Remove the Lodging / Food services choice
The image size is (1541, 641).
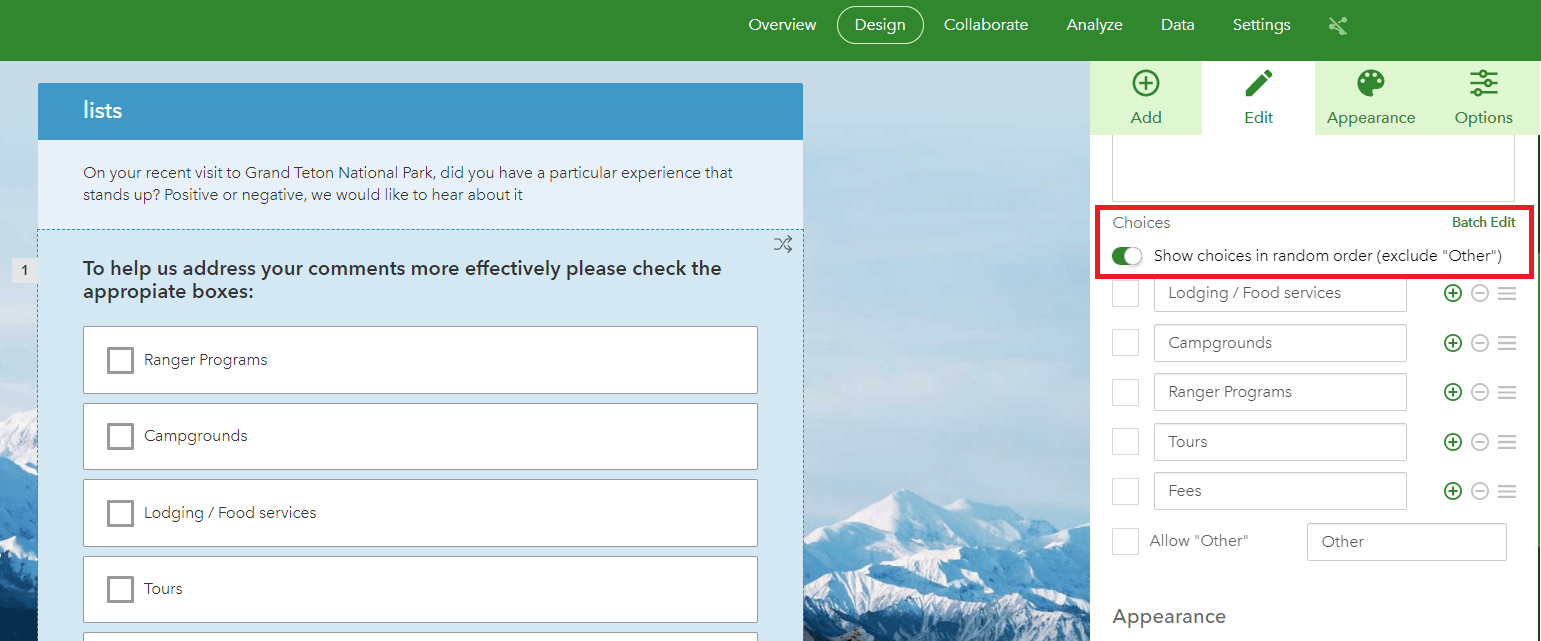coord(1479,293)
